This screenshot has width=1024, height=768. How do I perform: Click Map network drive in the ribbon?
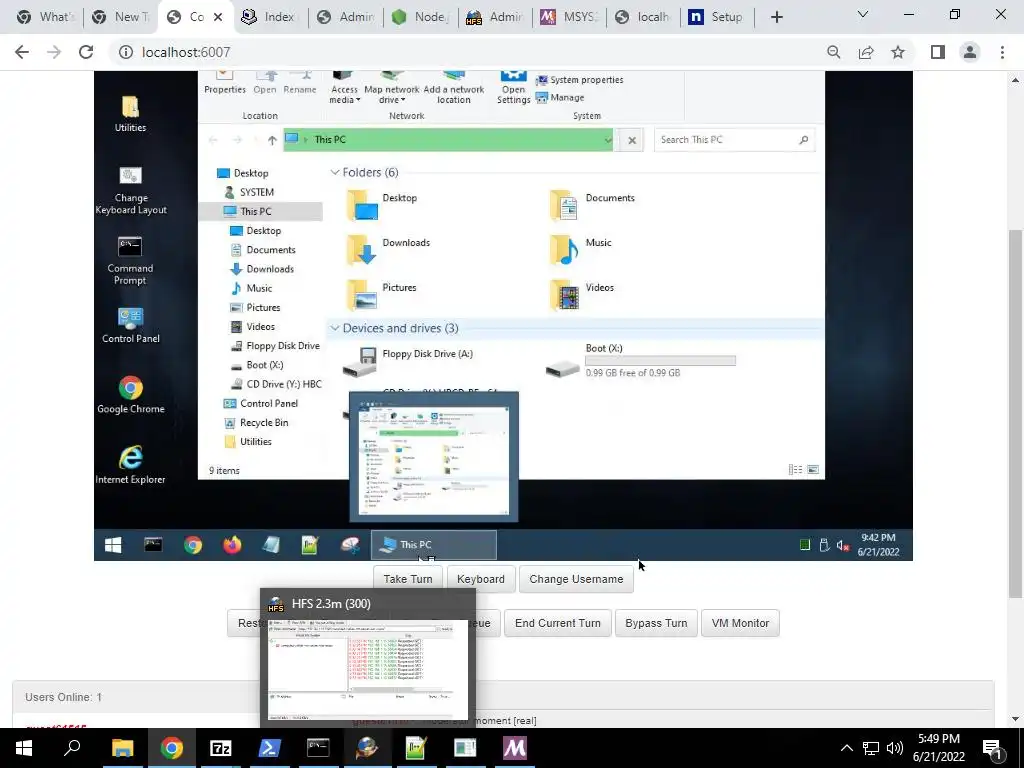[392, 88]
